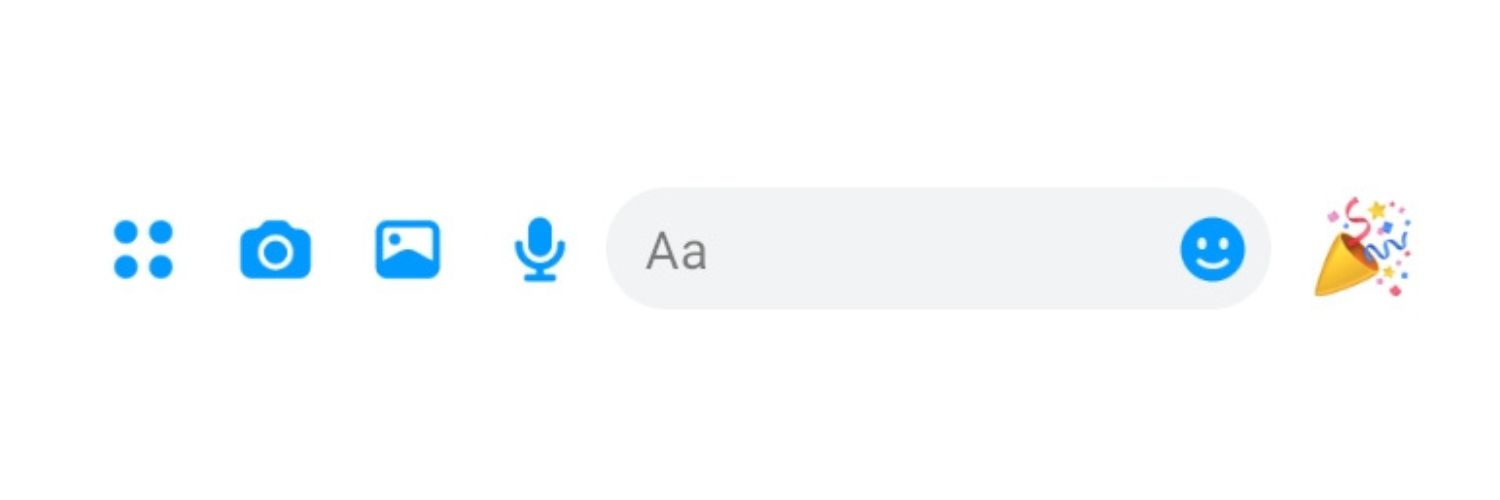Click the blue microphone icon

click(x=540, y=249)
